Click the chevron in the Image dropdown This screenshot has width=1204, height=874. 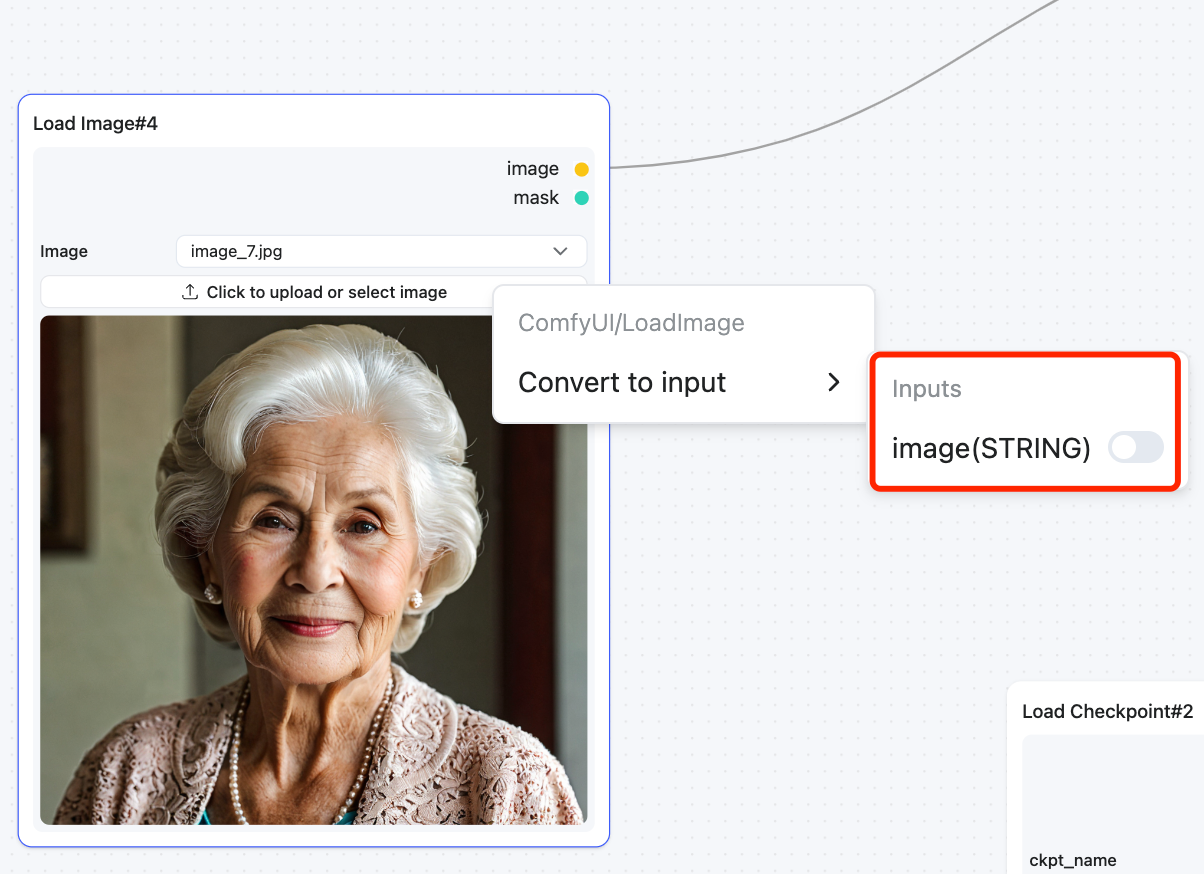[x=560, y=251]
